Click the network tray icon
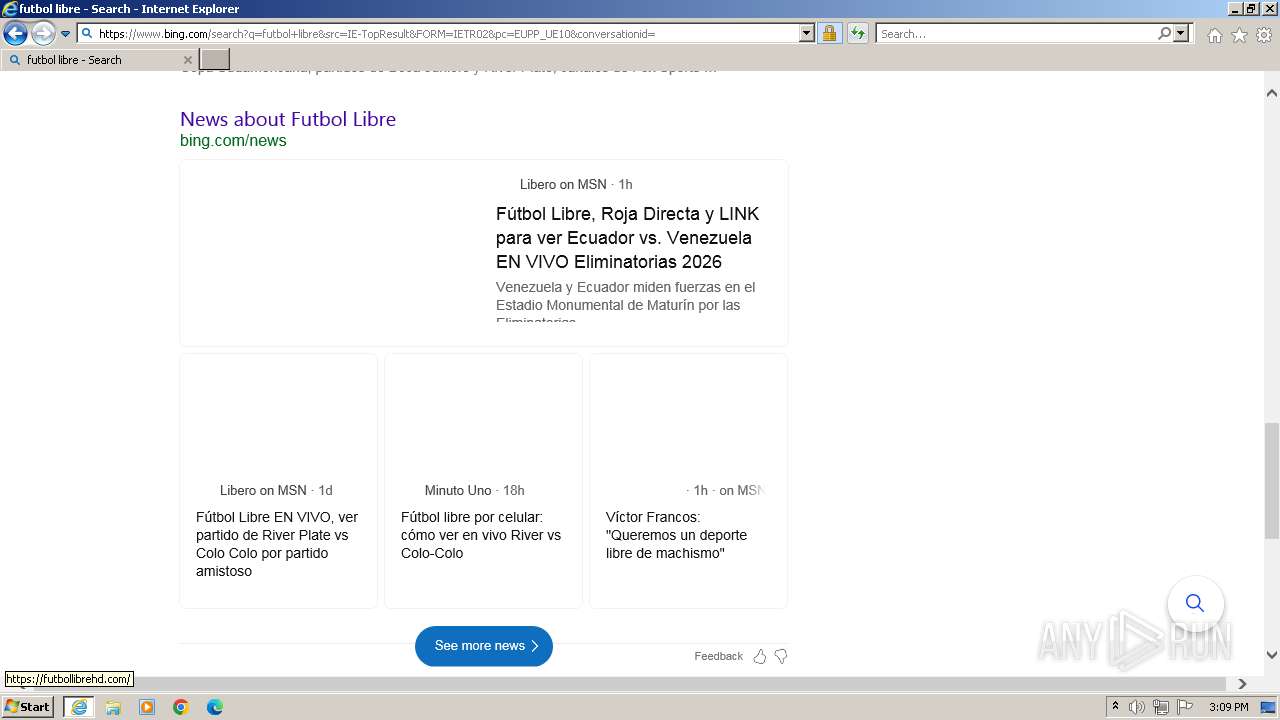 point(1161,707)
